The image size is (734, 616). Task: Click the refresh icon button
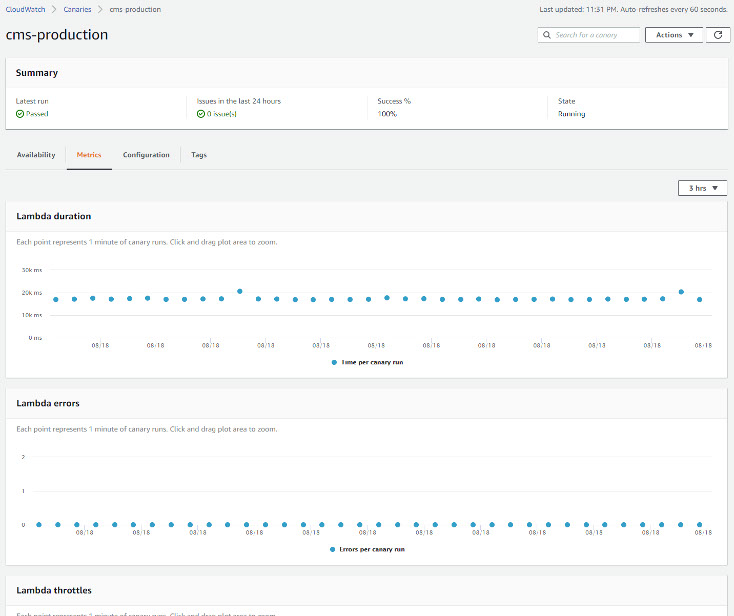tap(718, 35)
